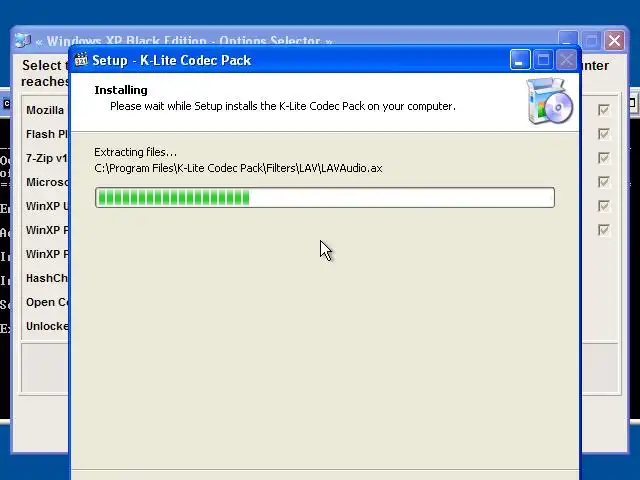Toggle the first WinXP row checkbox
The width and height of the screenshot is (640, 480).
[x=604, y=206]
